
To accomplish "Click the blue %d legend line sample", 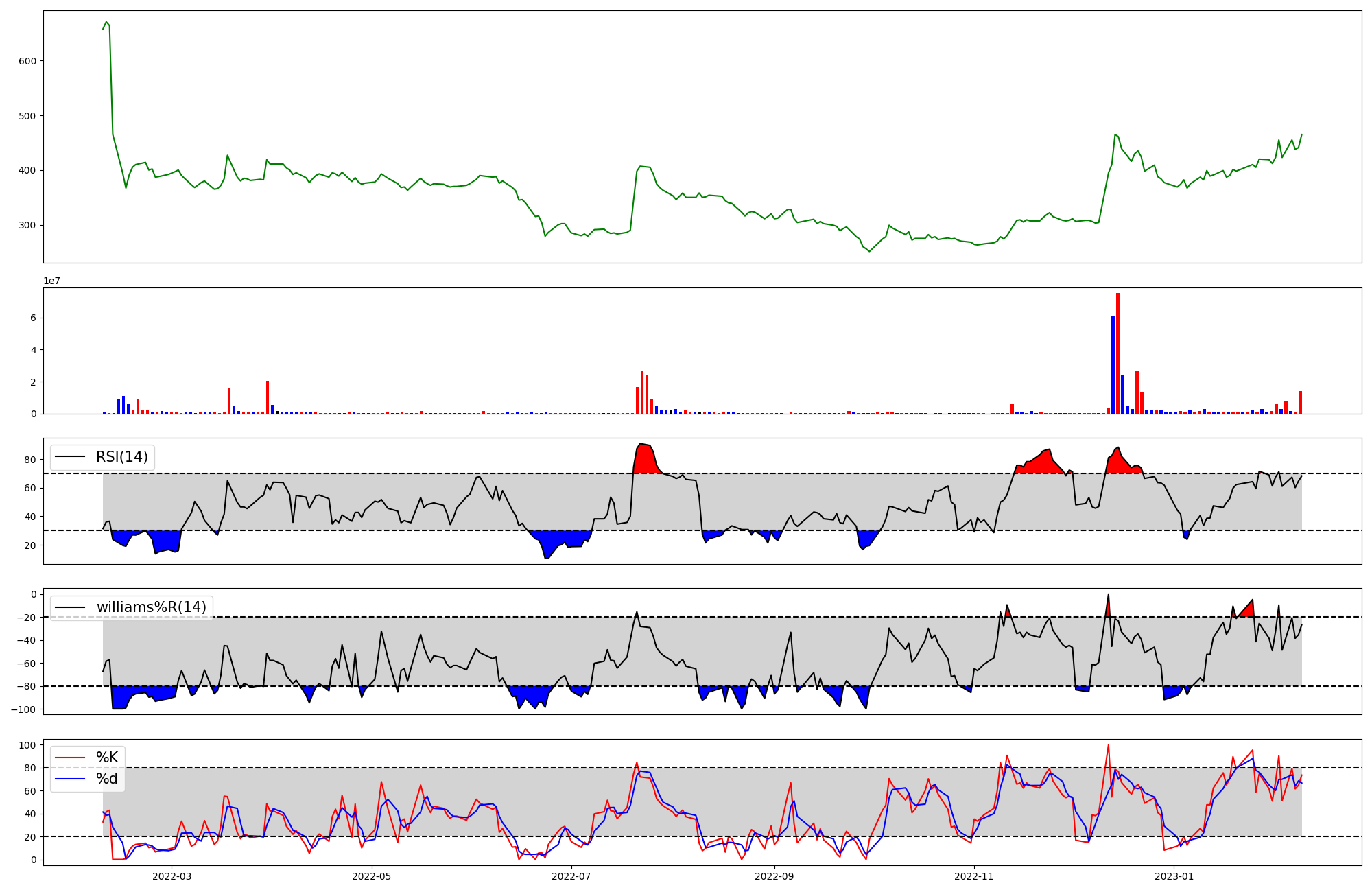I will coord(70,779).
